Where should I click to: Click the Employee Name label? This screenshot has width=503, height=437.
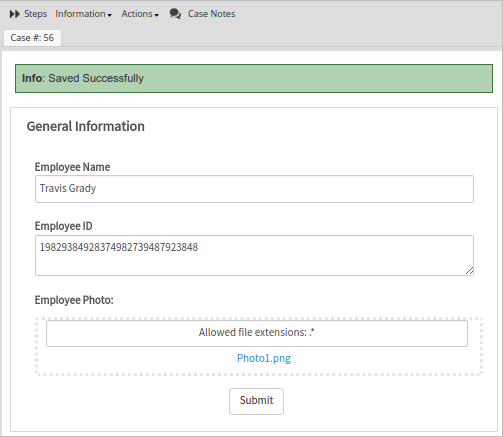(72, 167)
